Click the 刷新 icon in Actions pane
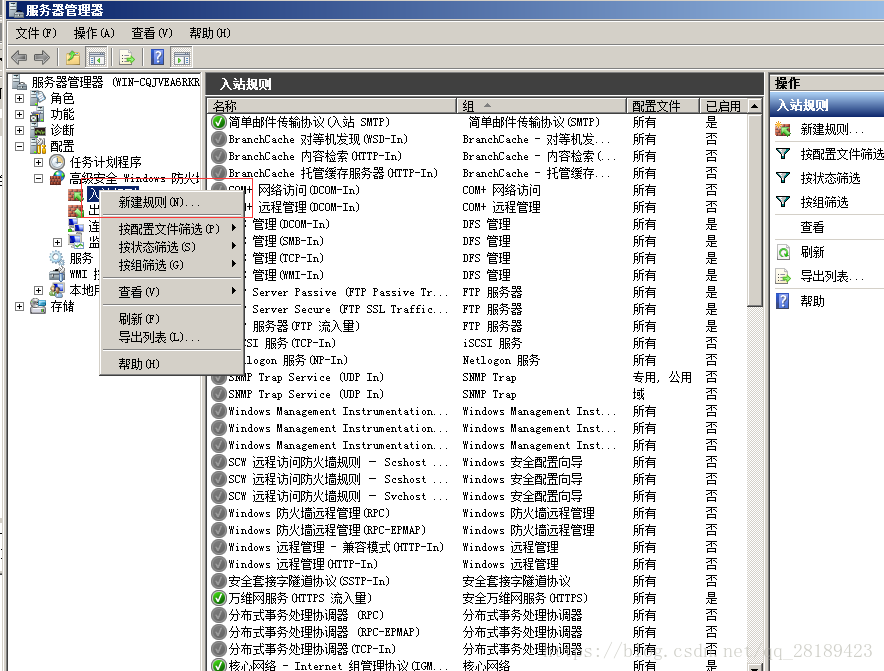The height and width of the screenshot is (671, 884). pyautogui.click(x=783, y=253)
